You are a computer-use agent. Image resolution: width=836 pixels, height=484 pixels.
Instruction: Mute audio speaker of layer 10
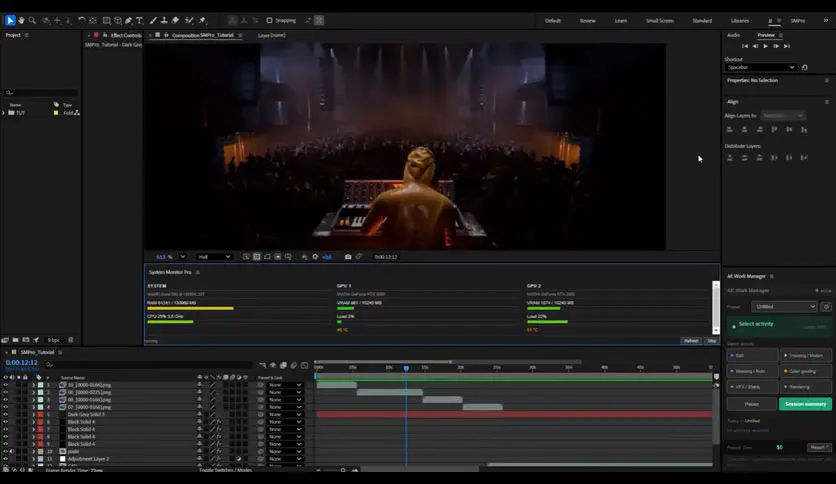pos(12,451)
